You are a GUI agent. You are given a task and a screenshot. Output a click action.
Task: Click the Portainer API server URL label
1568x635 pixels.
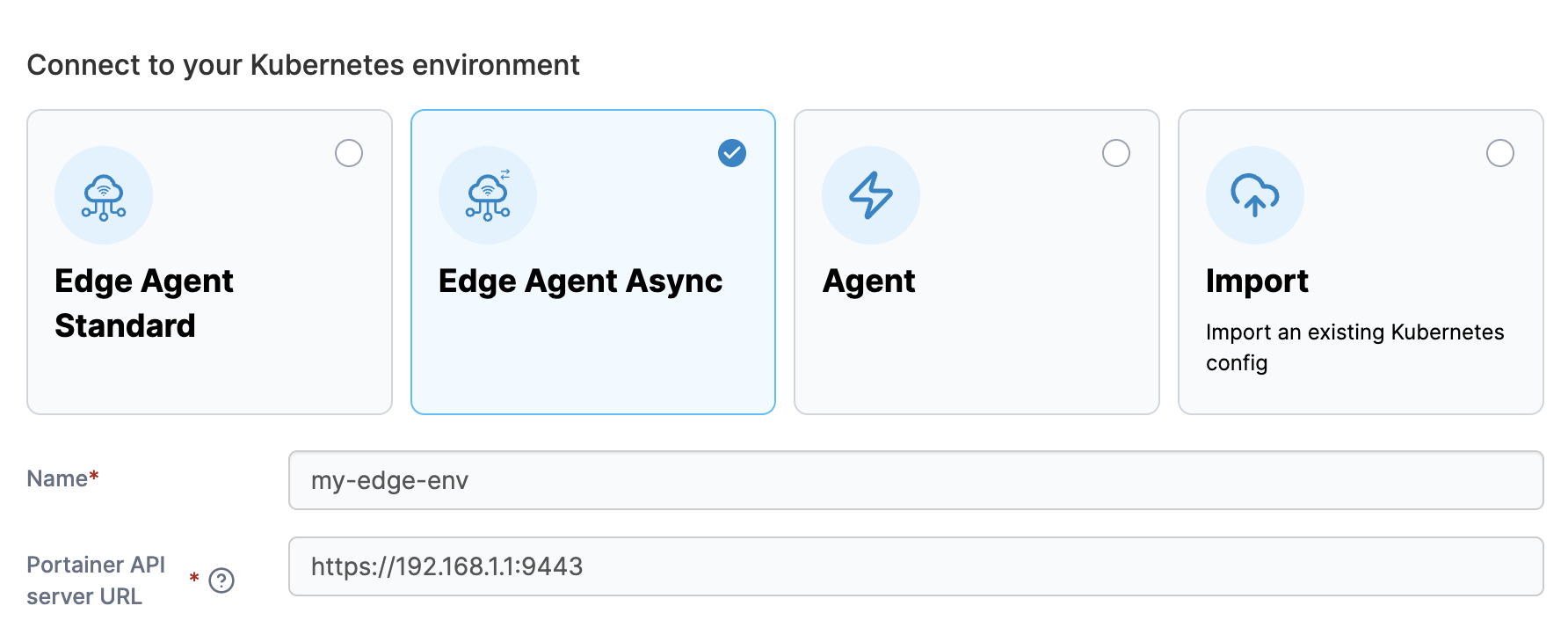(96, 580)
